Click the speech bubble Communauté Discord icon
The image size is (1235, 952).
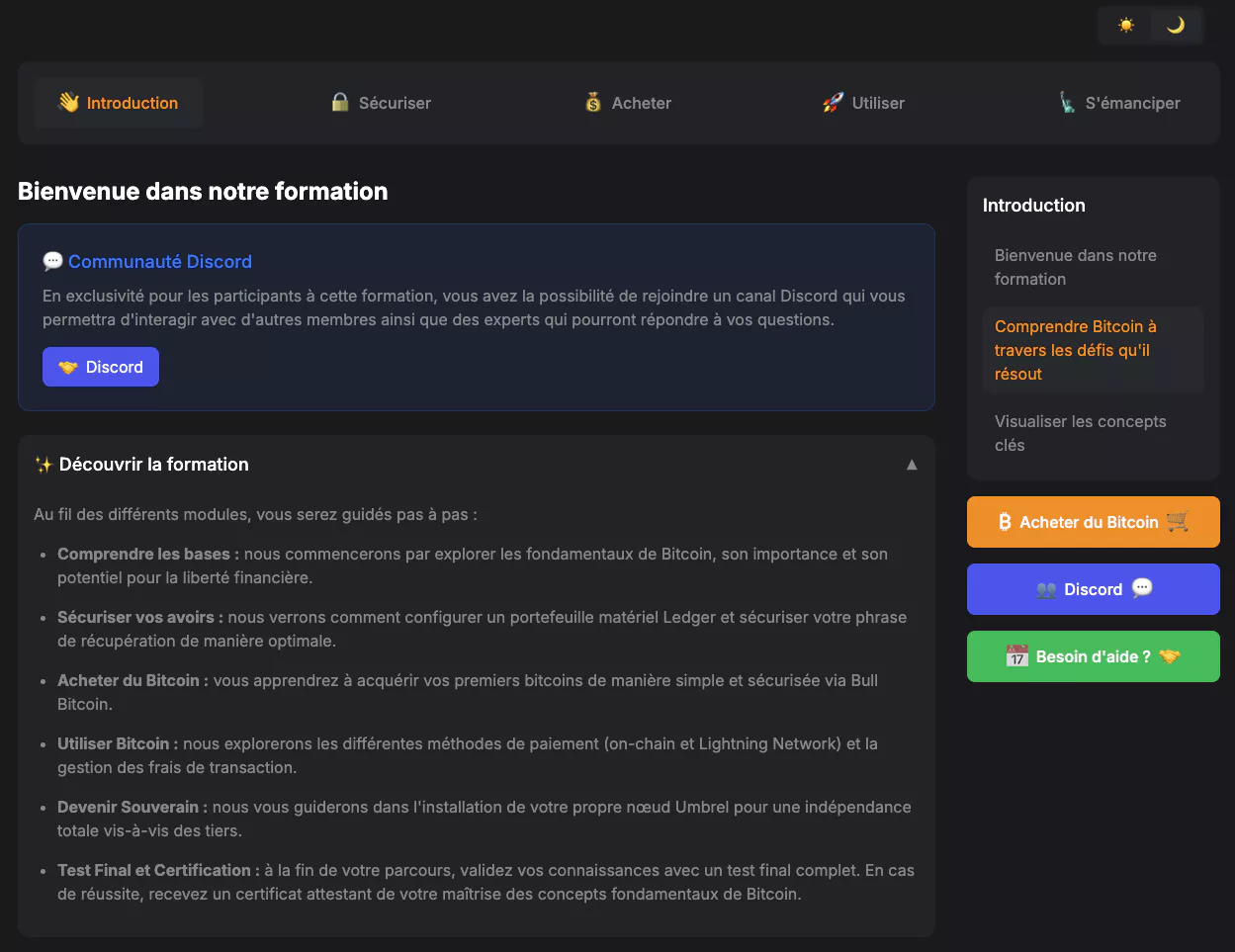click(x=53, y=262)
